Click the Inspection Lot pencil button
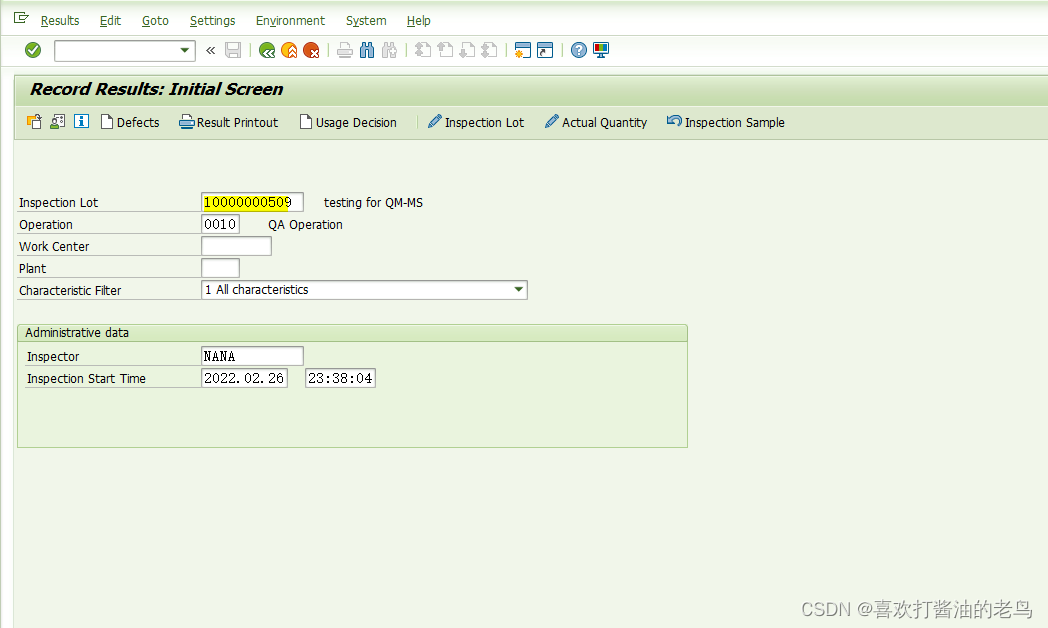The width and height of the screenshot is (1048, 628). [476, 122]
